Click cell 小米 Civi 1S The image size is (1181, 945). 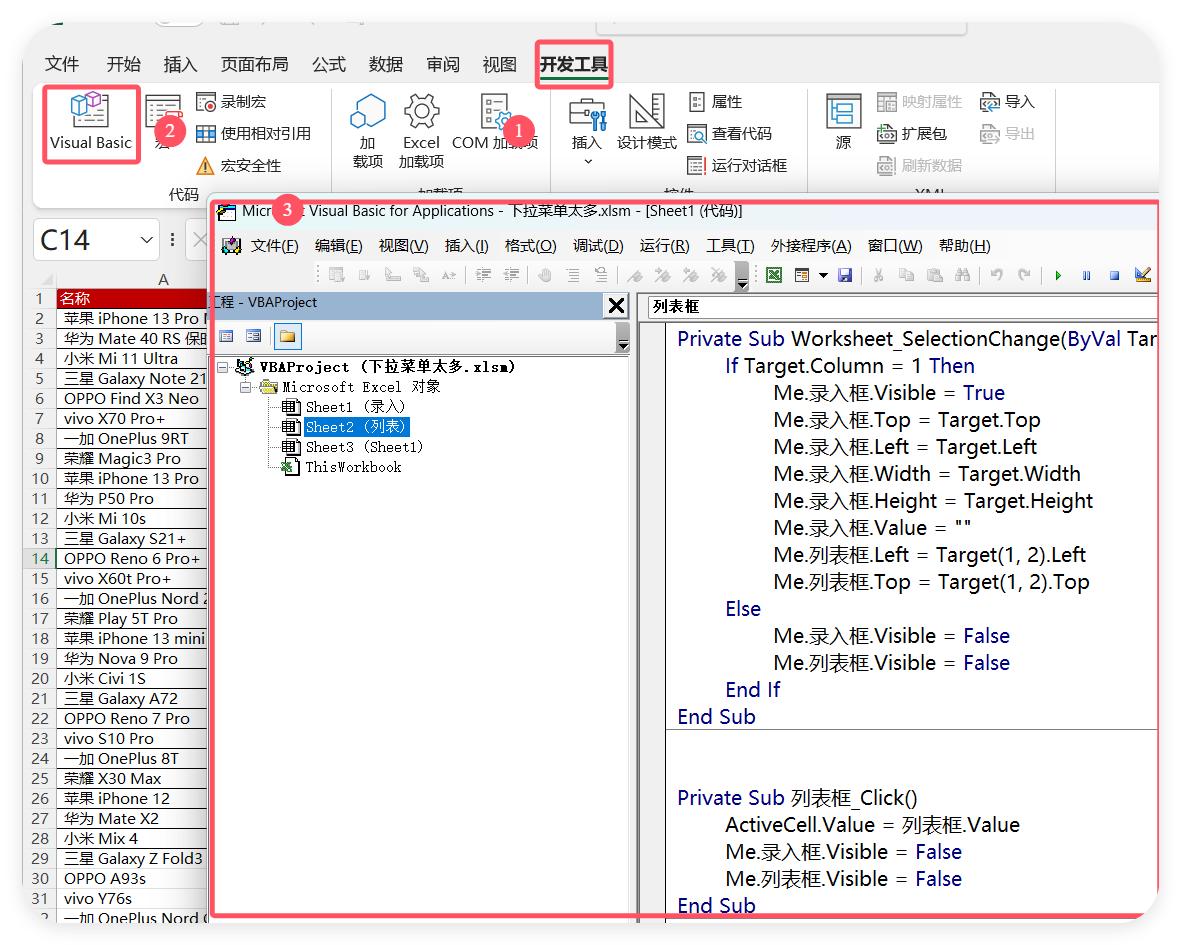click(x=132, y=678)
